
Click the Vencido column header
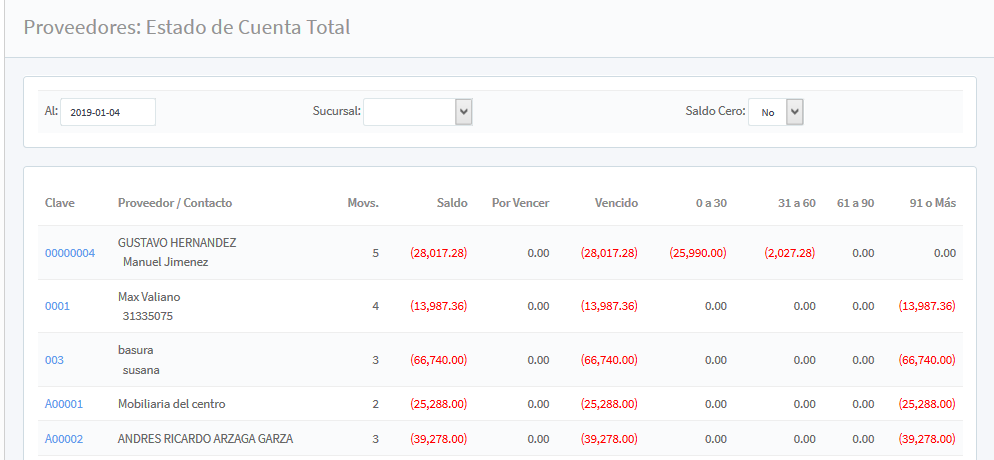pos(616,203)
